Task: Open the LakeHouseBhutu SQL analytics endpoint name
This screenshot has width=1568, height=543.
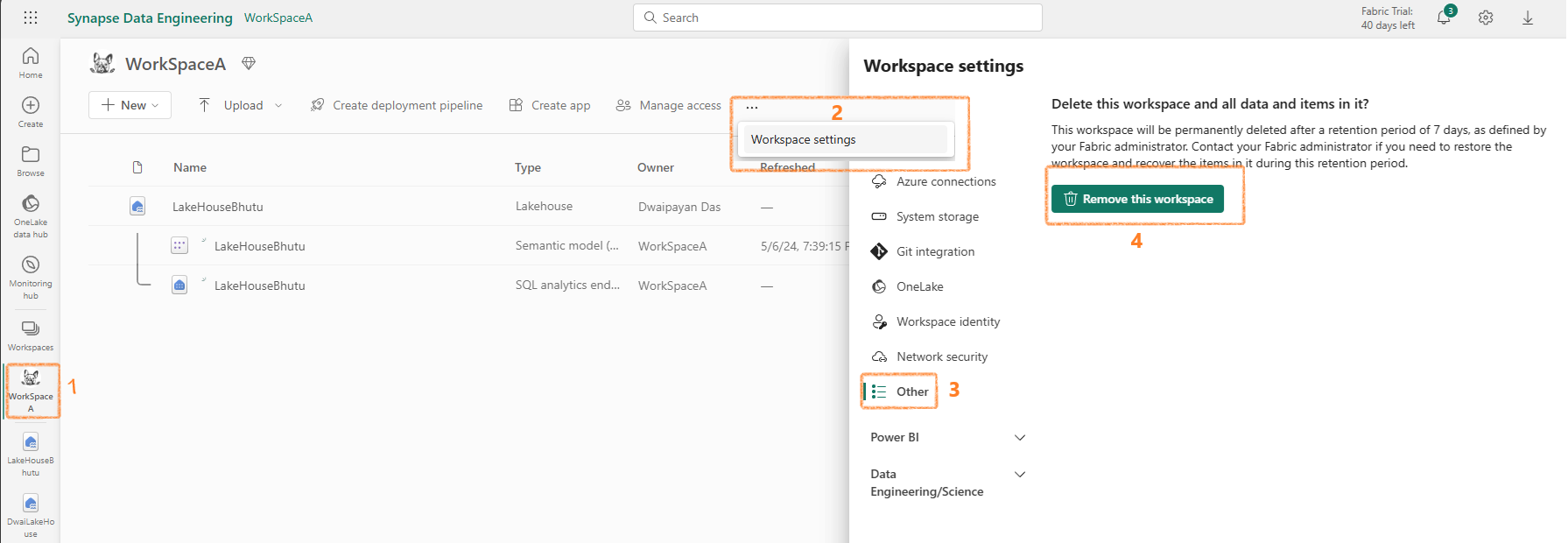Action: (x=260, y=286)
